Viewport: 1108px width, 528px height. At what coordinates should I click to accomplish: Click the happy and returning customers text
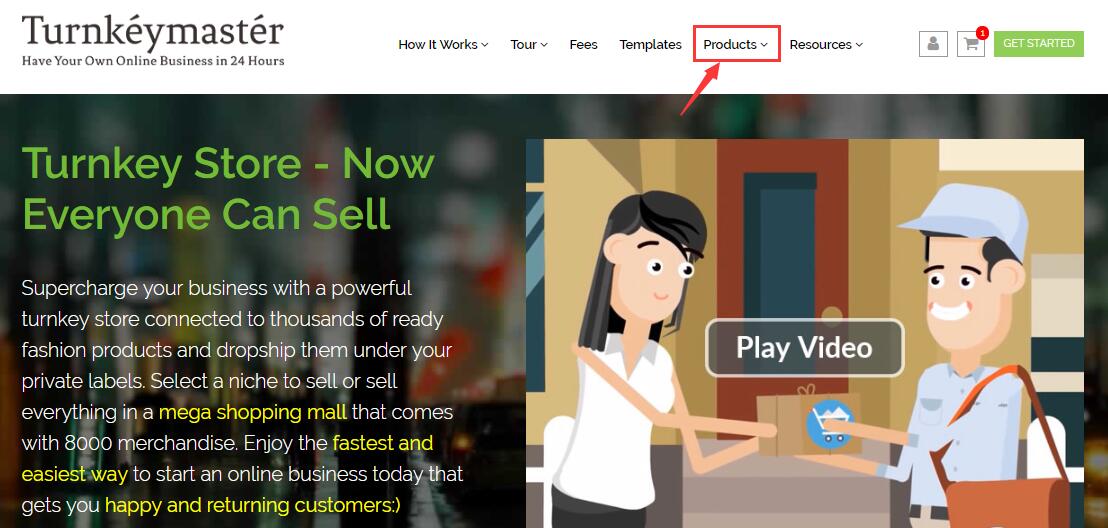click(x=252, y=505)
